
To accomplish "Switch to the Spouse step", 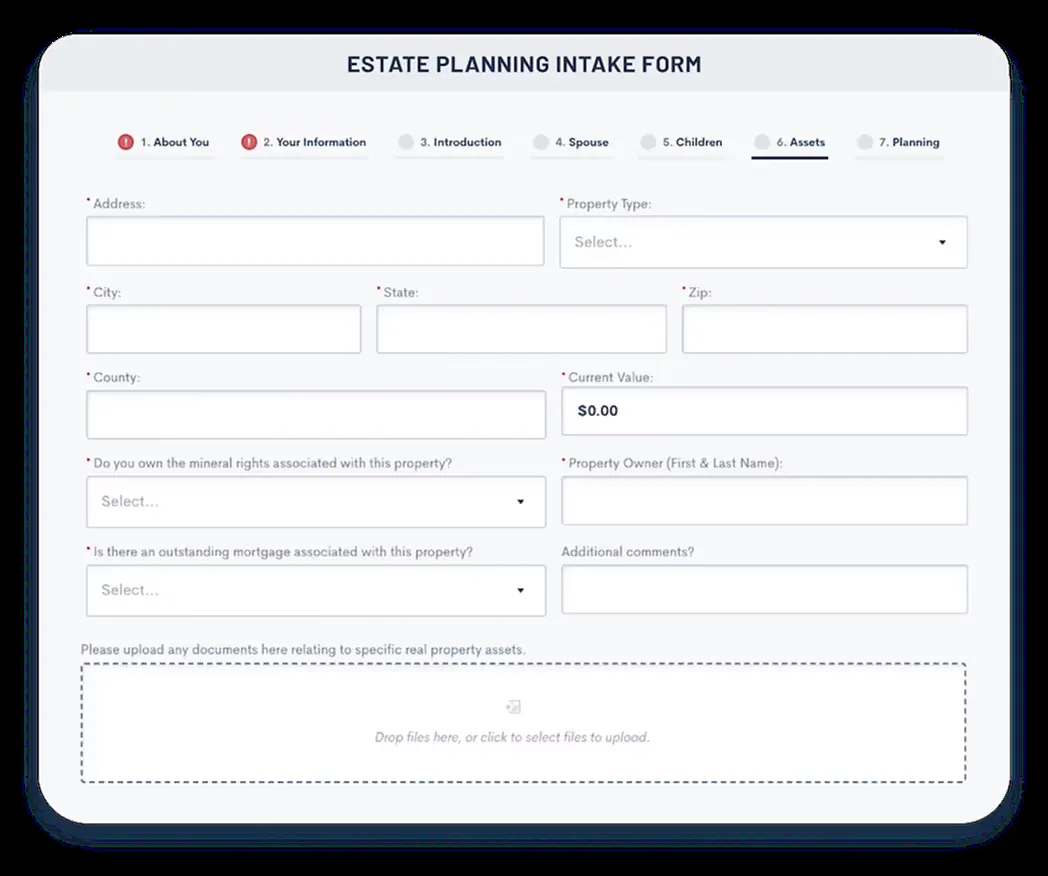I will (583, 142).
